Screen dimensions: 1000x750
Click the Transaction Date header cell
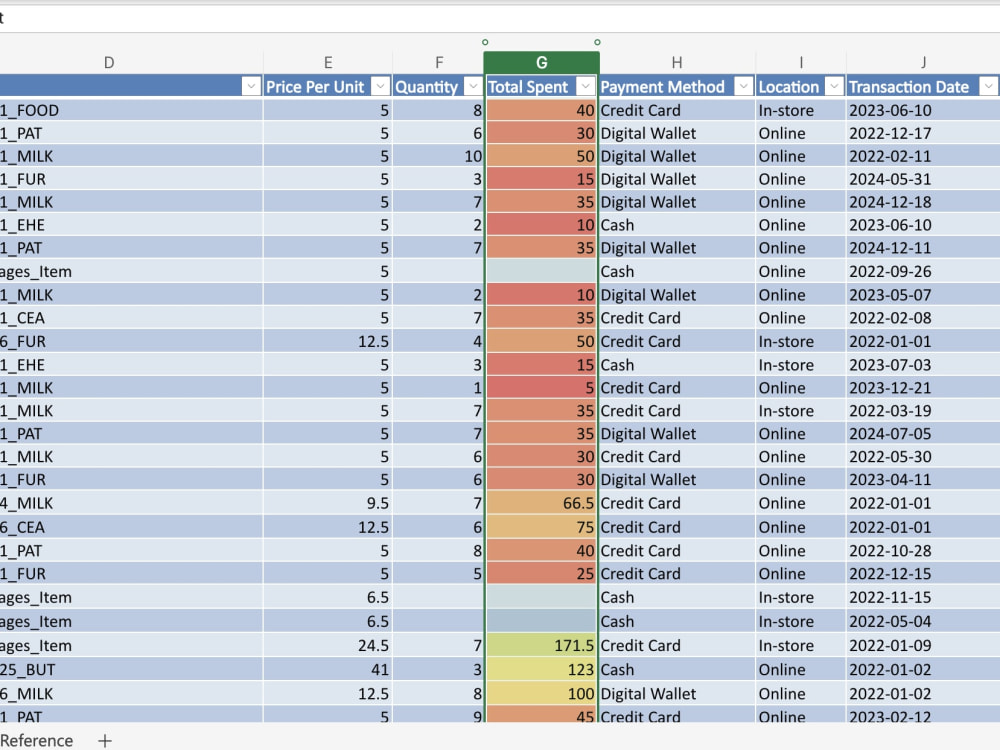click(923, 87)
